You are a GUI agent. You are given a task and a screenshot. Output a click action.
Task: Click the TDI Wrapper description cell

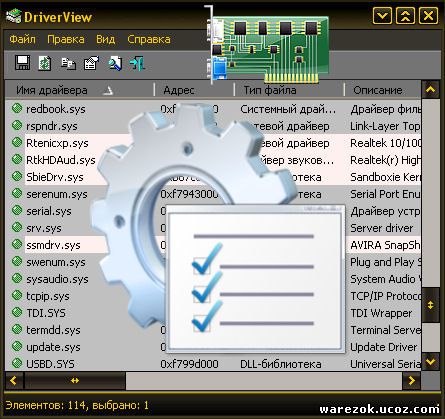pyautogui.click(x=381, y=313)
